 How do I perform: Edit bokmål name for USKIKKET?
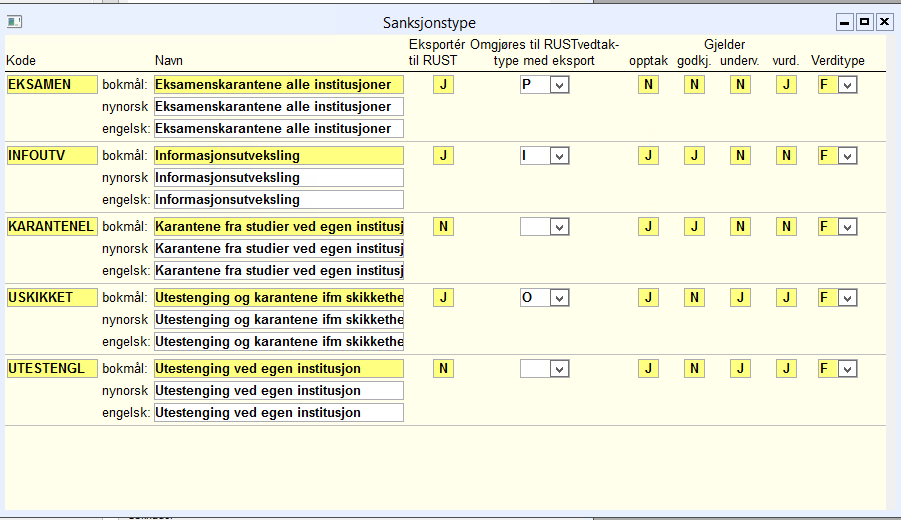point(279,298)
